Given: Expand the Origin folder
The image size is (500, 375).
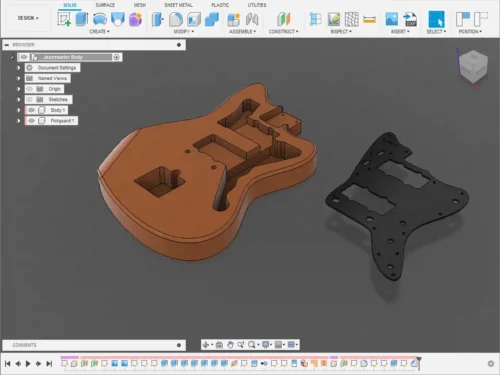Looking at the screenshot, I should (x=19, y=89).
